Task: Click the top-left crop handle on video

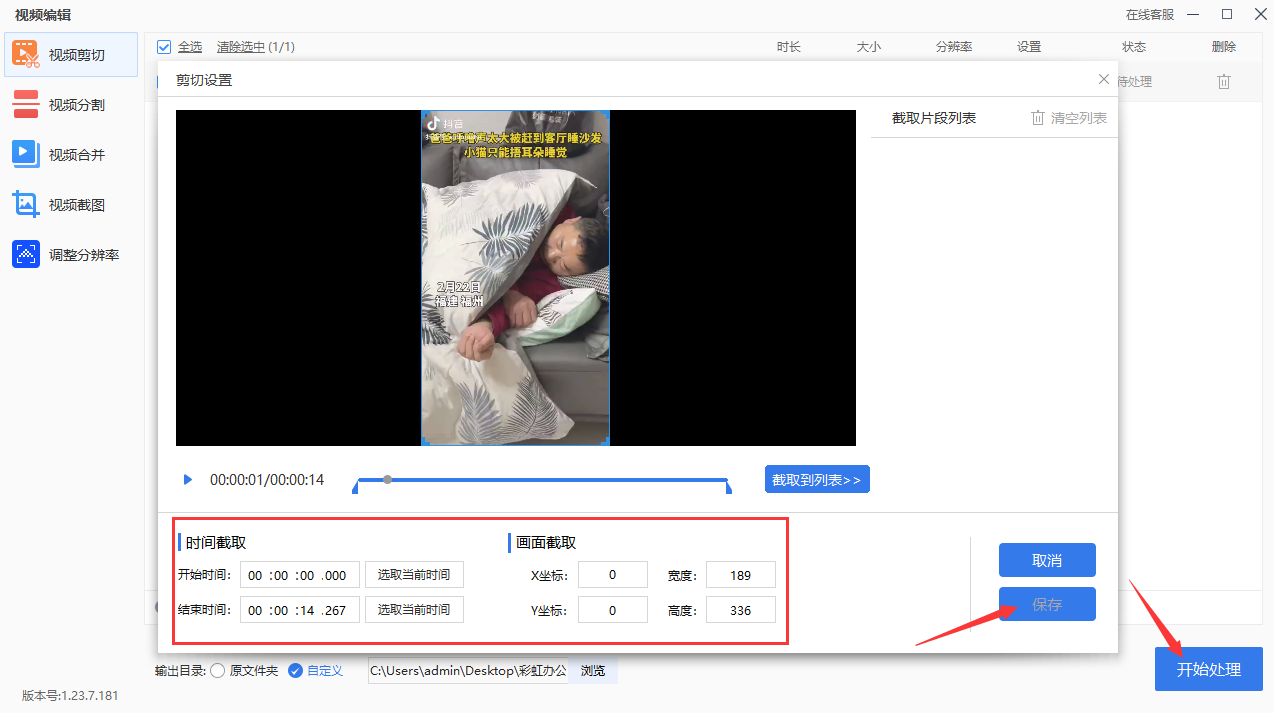Action: click(424, 113)
